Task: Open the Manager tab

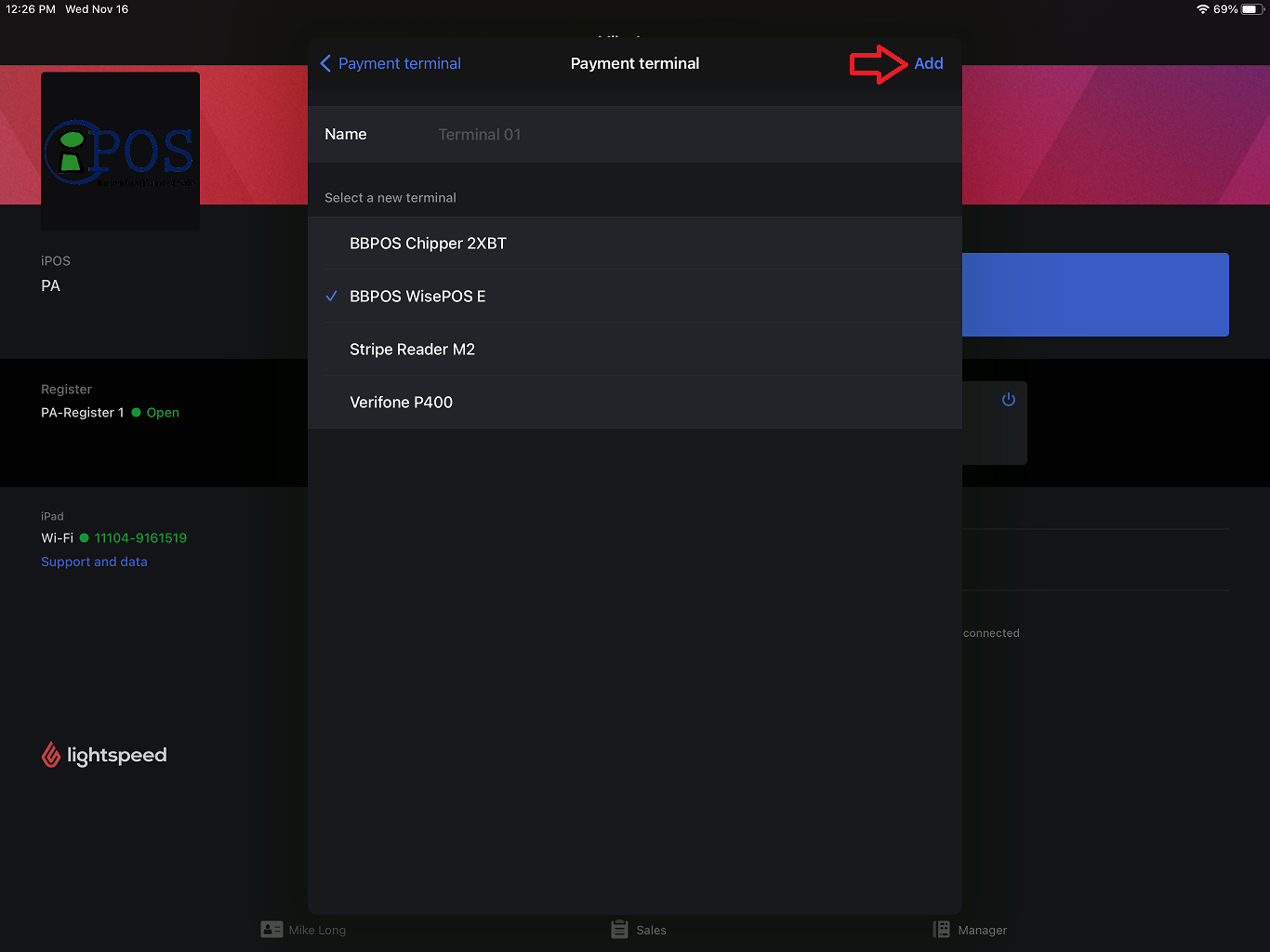Action: [x=970, y=930]
